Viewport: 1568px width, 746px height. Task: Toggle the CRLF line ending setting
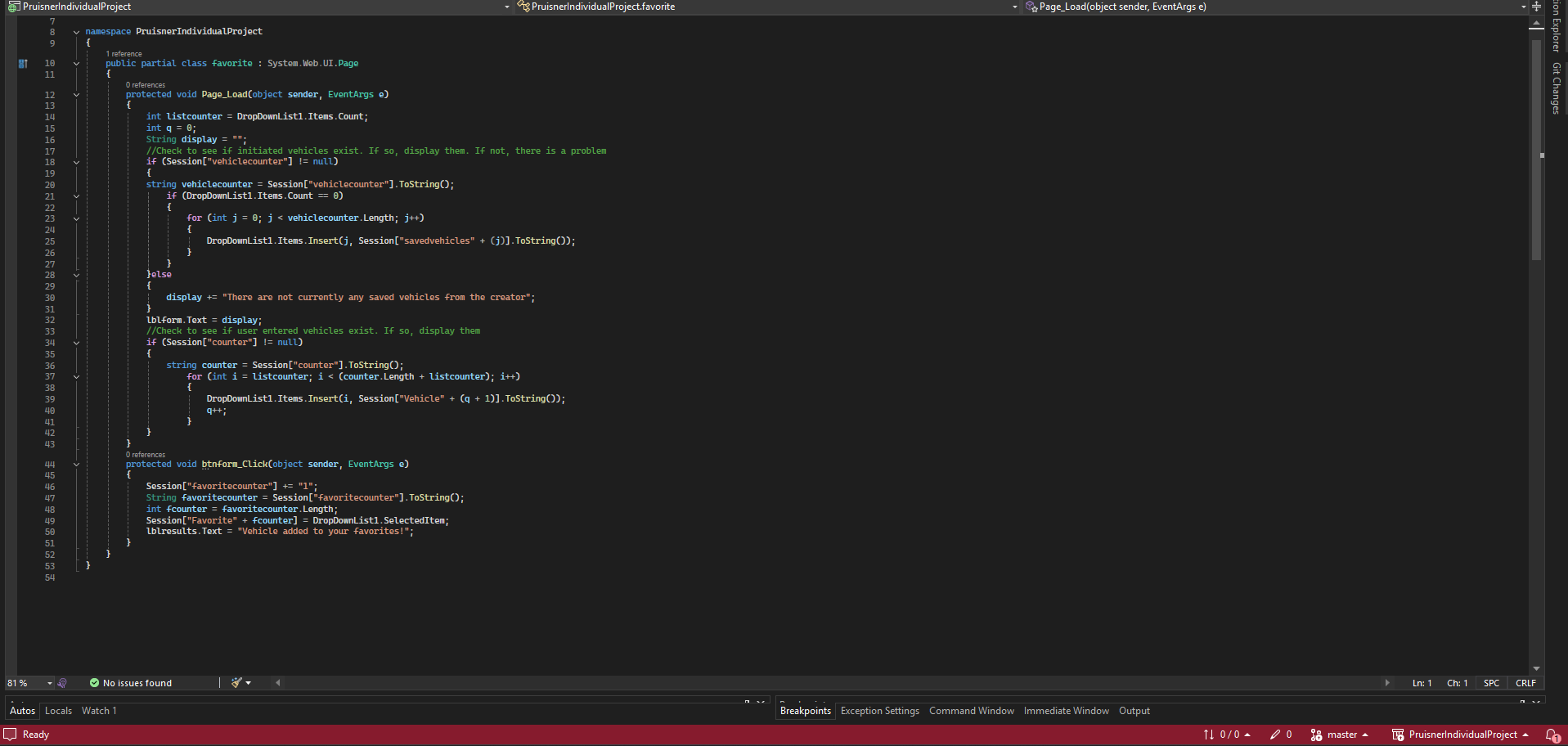coord(1525,683)
